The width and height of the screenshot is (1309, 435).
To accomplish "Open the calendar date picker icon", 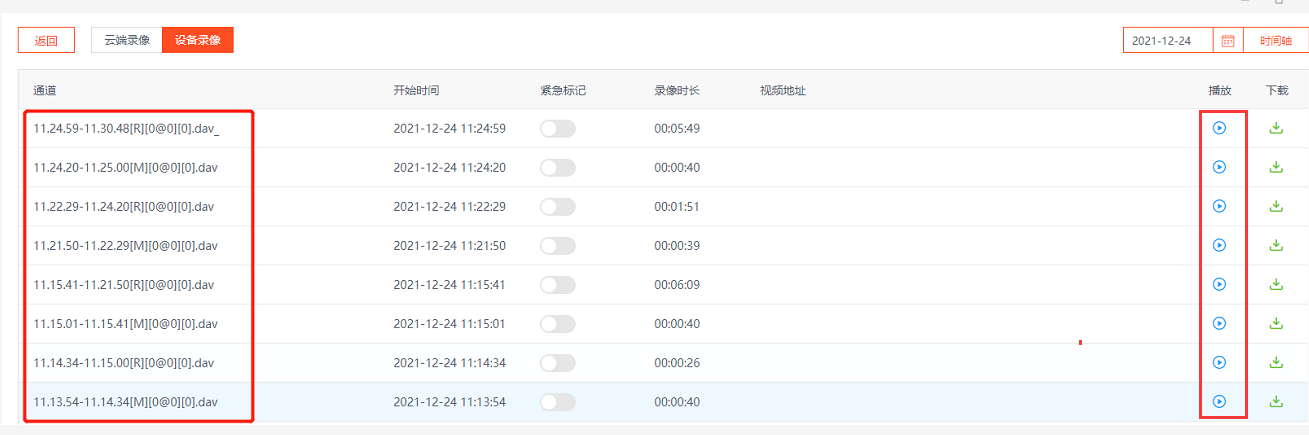I will point(1228,41).
